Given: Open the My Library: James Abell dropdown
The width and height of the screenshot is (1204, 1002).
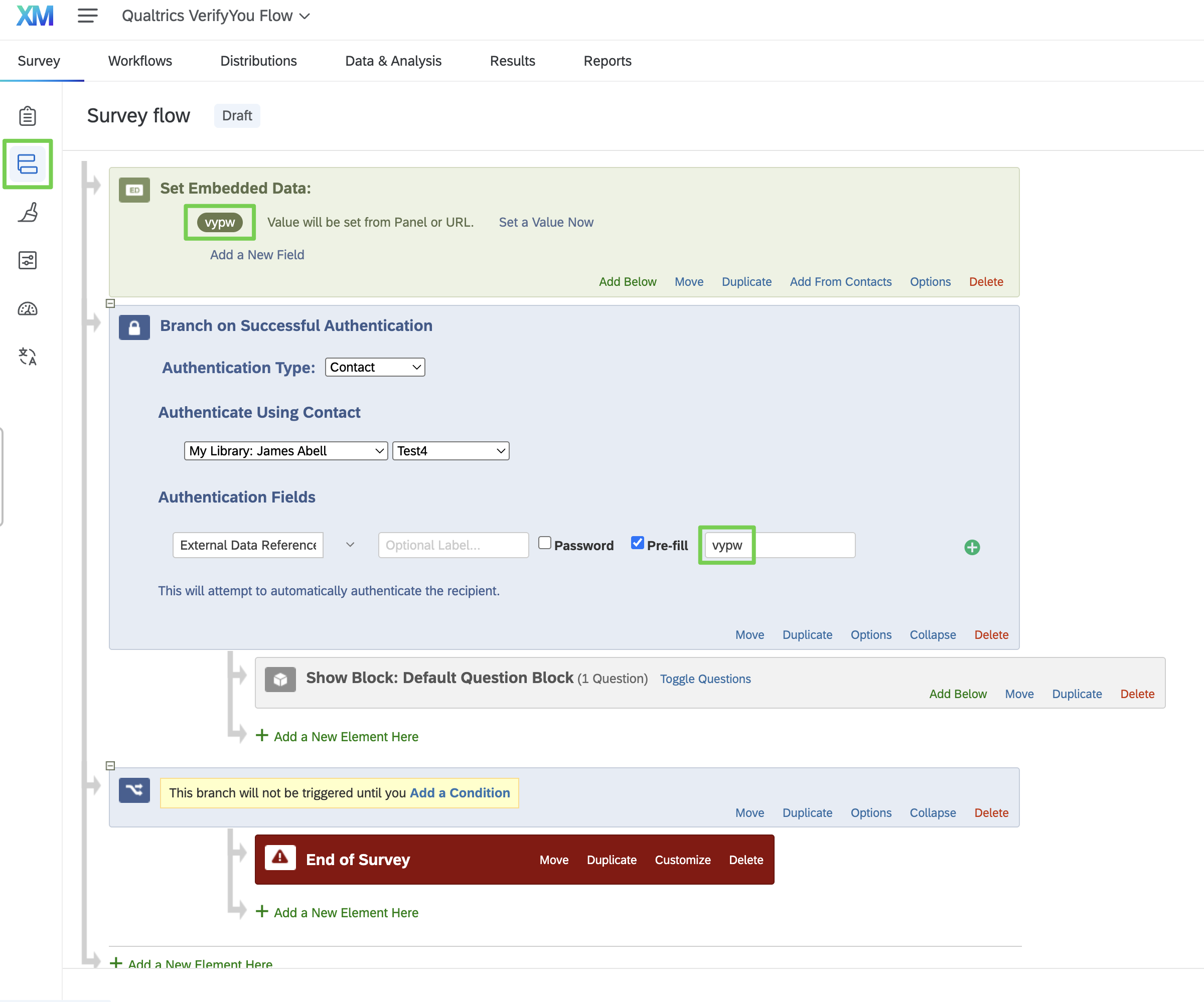Looking at the screenshot, I should point(286,450).
